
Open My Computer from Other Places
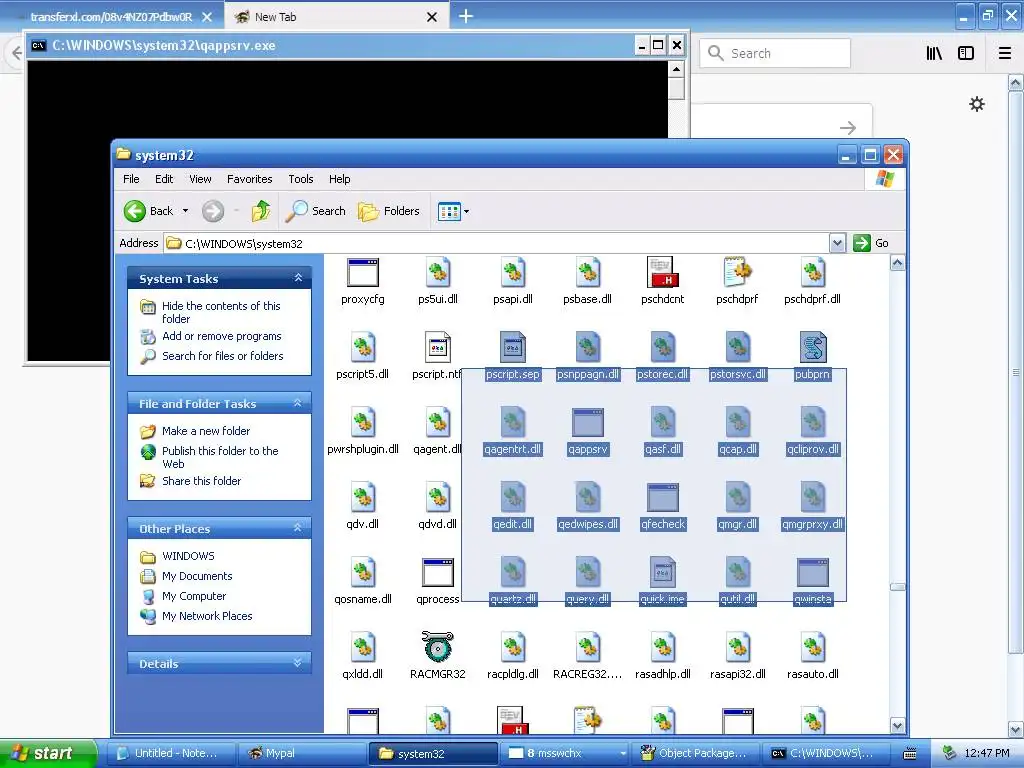pyautogui.click(x=194, y=596)
